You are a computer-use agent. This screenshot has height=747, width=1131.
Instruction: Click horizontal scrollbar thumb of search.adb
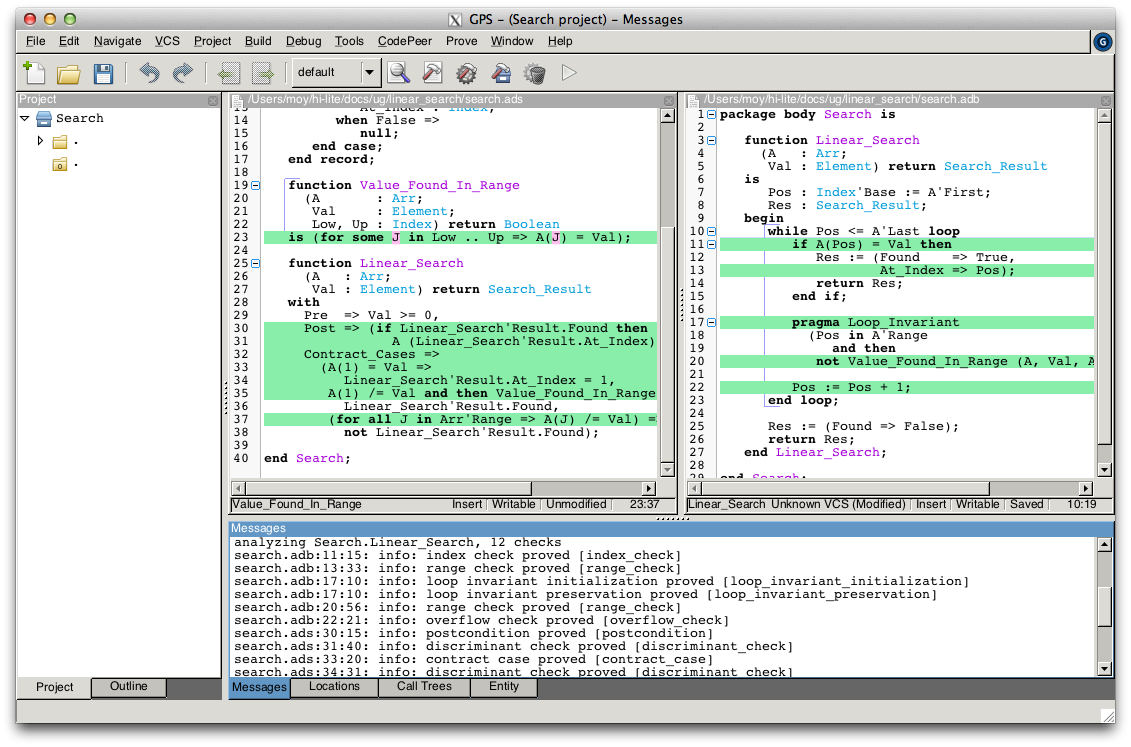(x=845, y=488)
